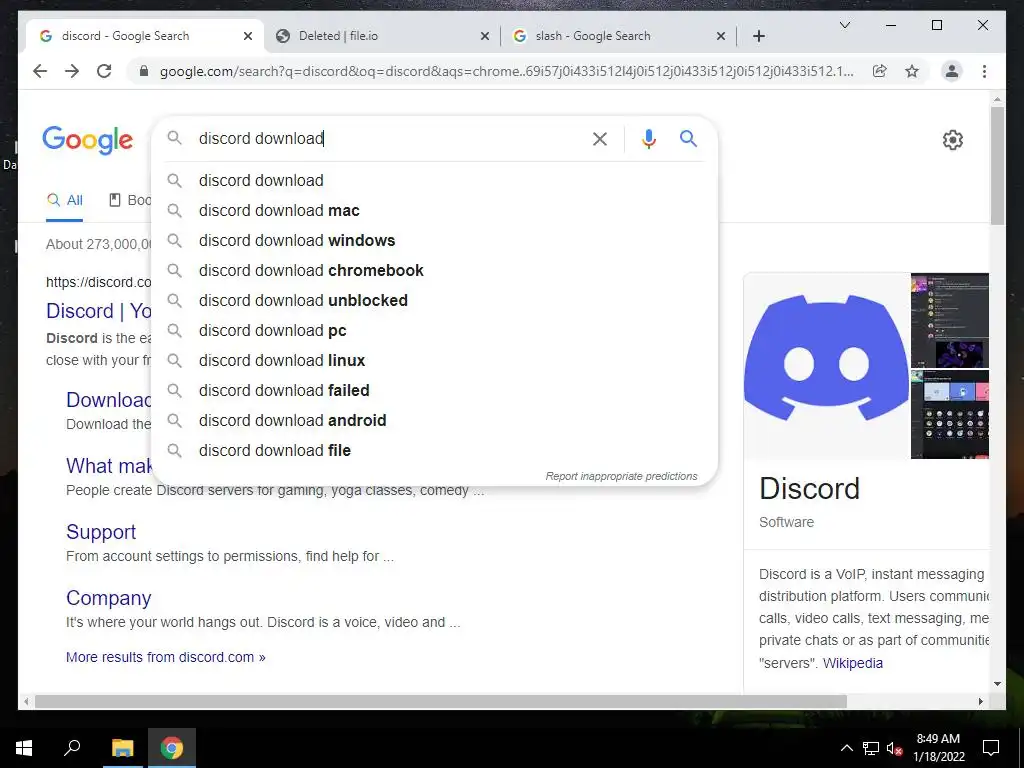Open the Chrome three-dot menu
Screen dimensions: 1024x768
pyautogui.click(x=984, y=71)
